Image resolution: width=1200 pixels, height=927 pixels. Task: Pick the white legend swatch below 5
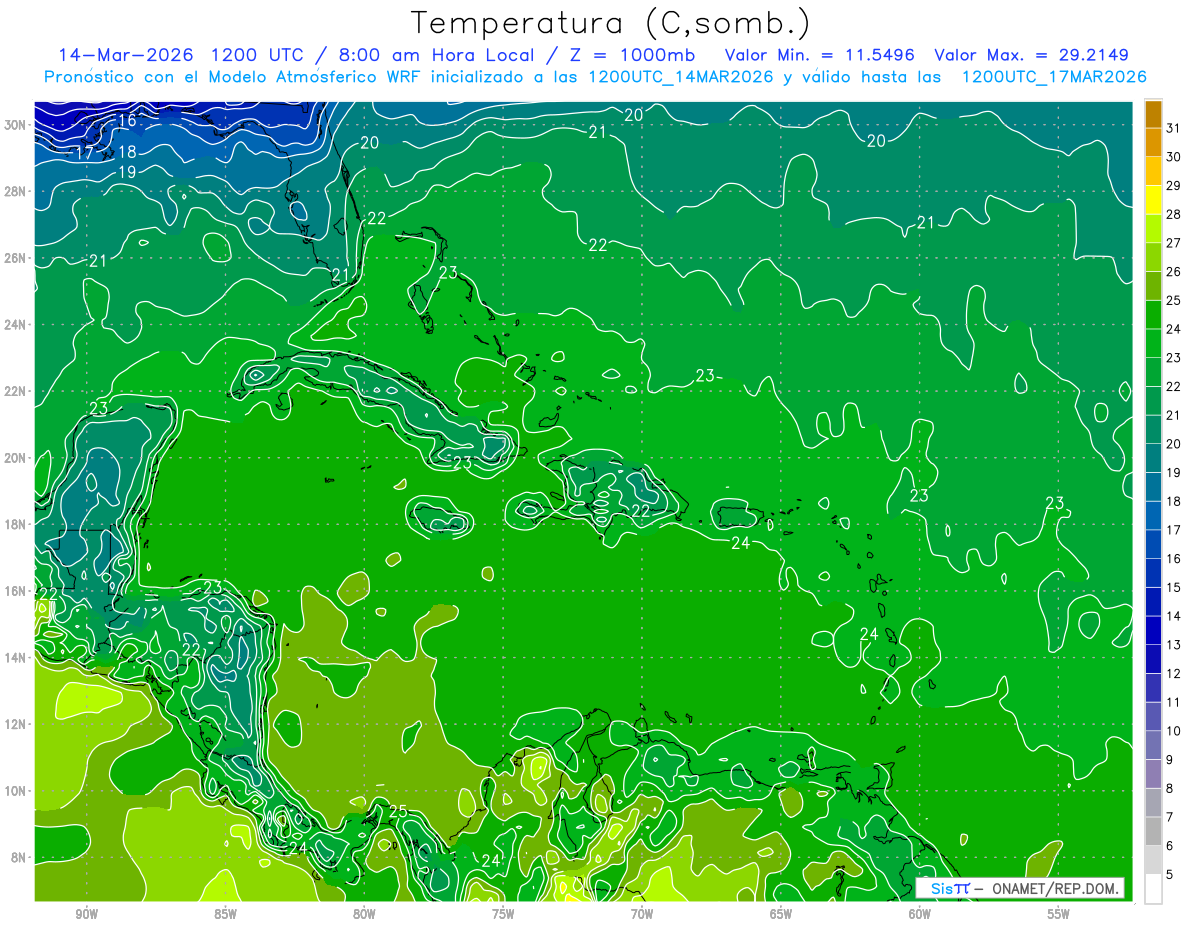(1153, 889)
